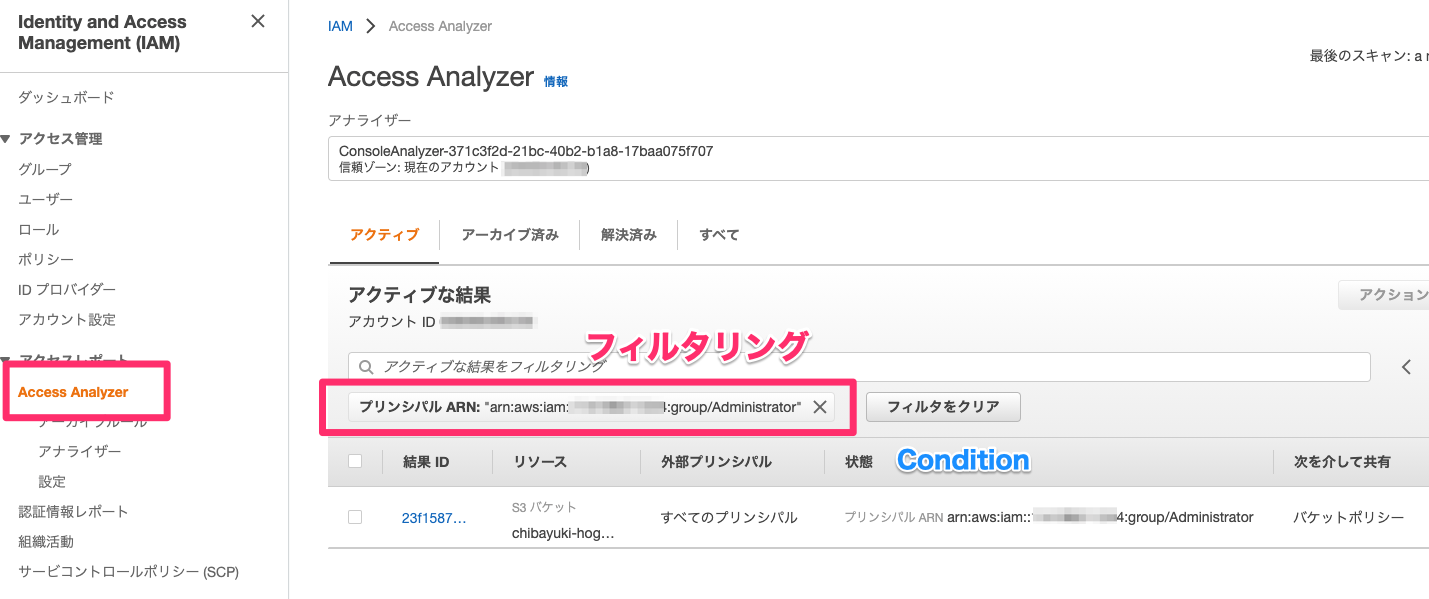Open サービスコントロールポリシー (SCP) sidebar item
The image size is (1429, 599).
coord(128,572)
